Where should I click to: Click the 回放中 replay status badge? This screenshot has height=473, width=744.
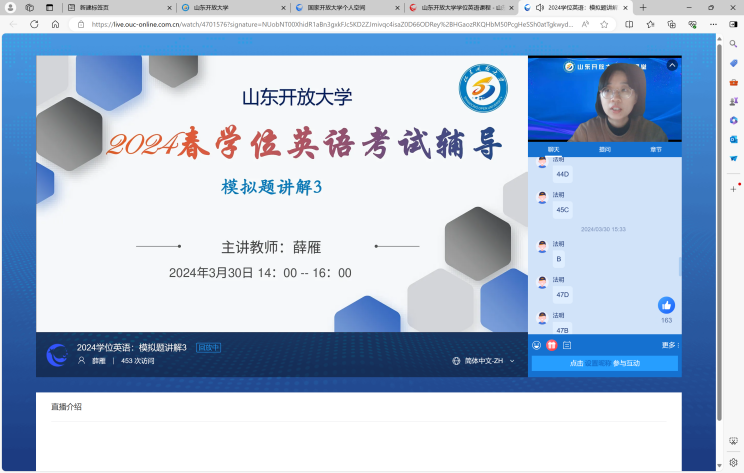pyautogui.click(x=208, y=348)
